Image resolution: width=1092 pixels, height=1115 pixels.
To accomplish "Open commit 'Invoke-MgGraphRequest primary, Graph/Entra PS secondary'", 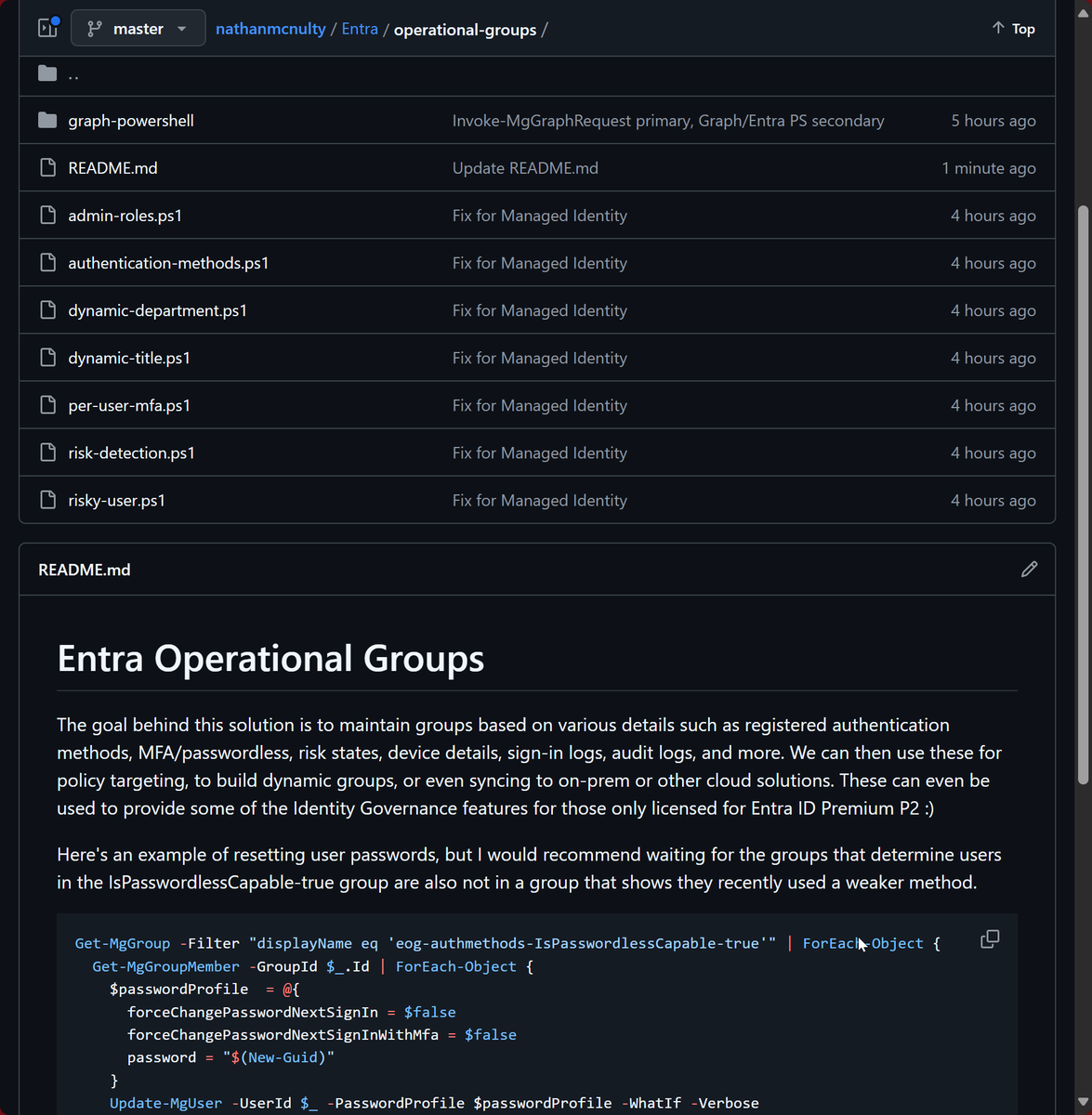I will 668,121.
